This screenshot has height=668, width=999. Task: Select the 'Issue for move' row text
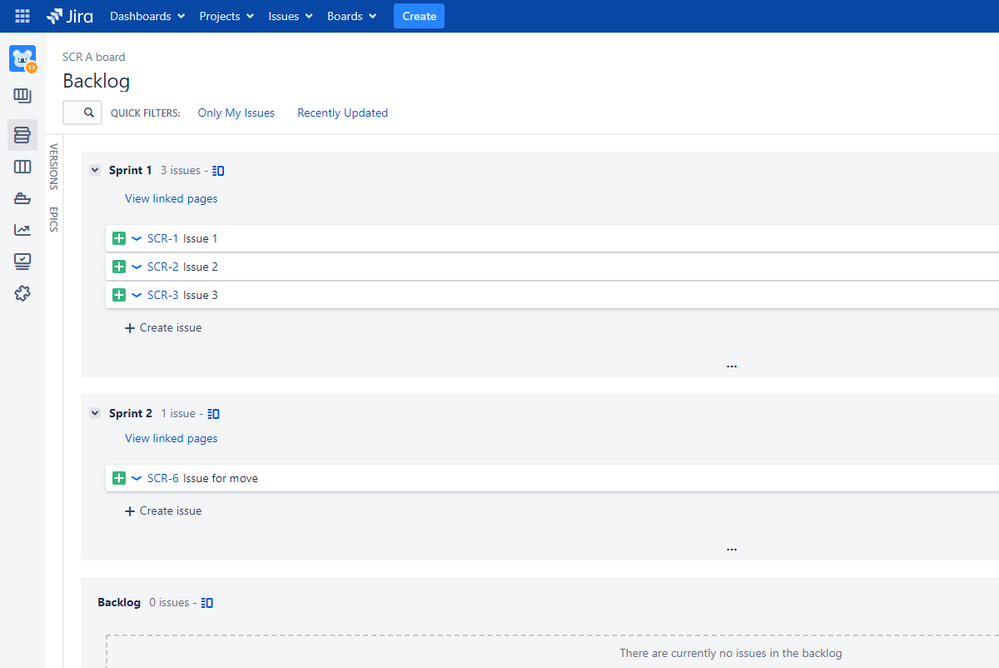pyautogui.click(x=220, y=478)
